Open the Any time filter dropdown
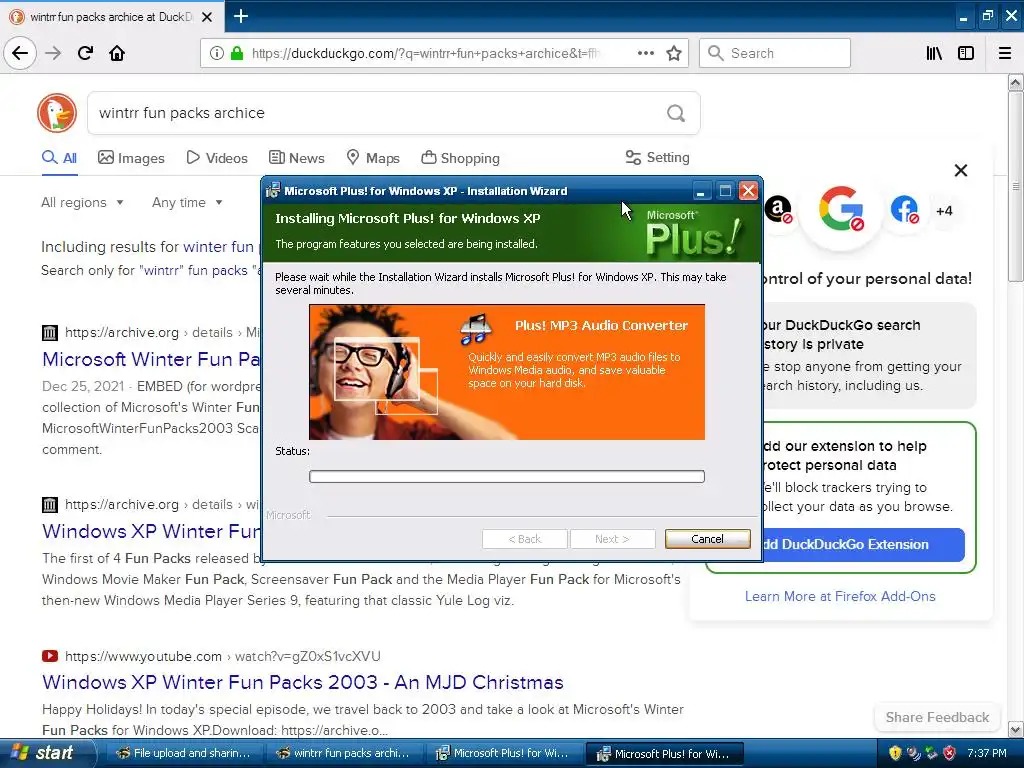The image size is (1024, 768). click(x=187, y=202)
